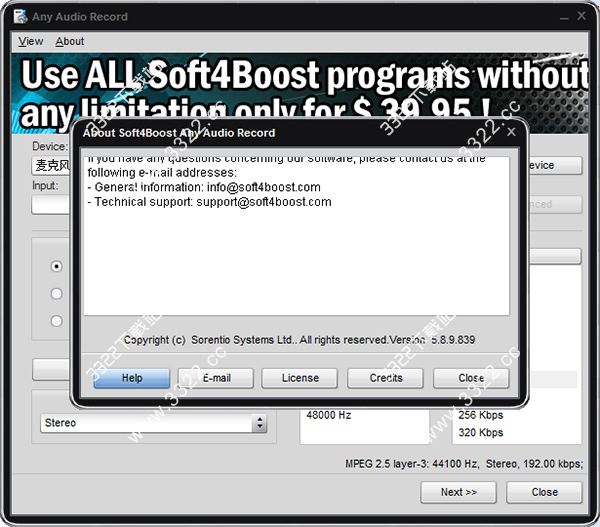Click Next >> in main window
This screenshot has height=527, width=600.
tap(458, 492)
